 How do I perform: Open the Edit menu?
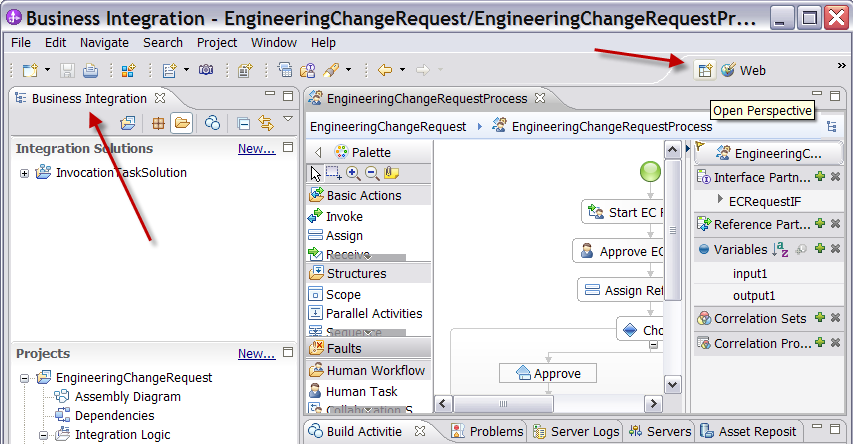pos(55,42)
